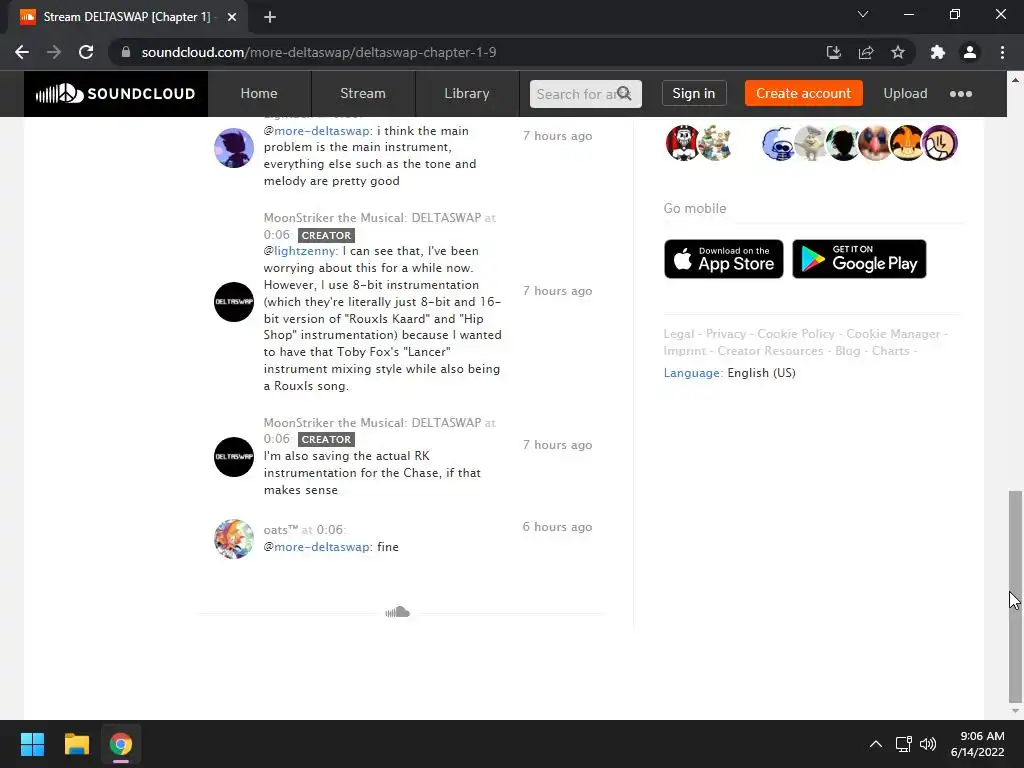Viewport: 1024px width, 768px height.
Task: Click the Get it on Google Play badge
Action: pyautogui.click(x=859, y=259)
